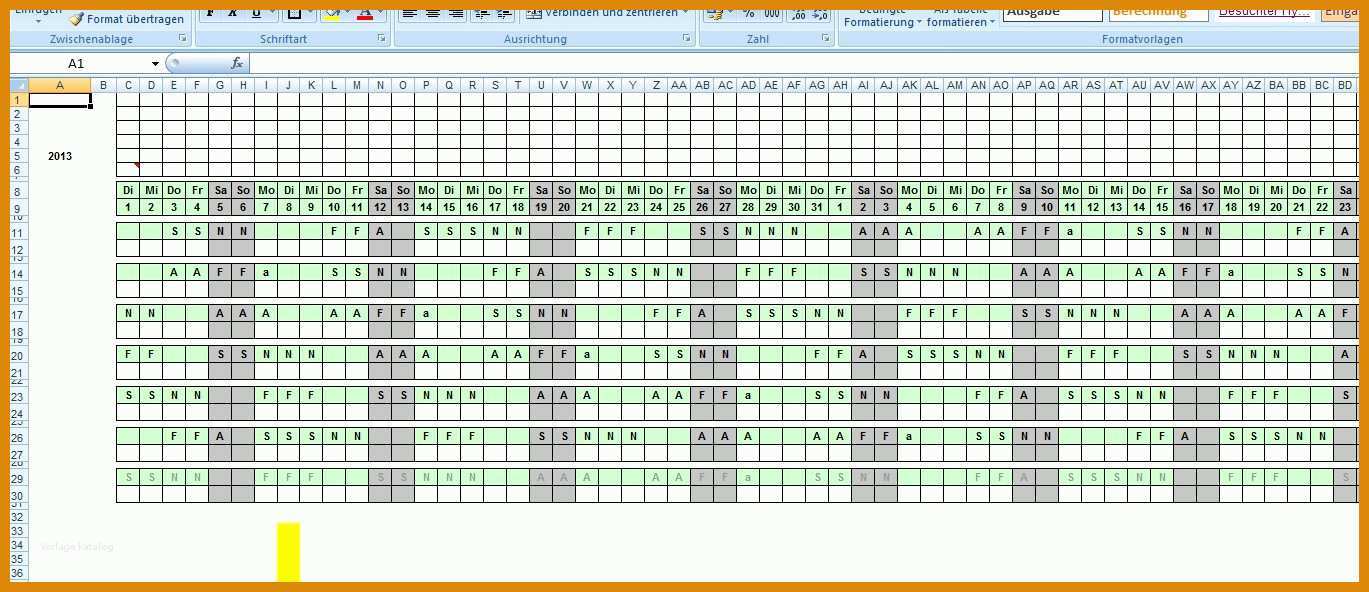Screen dimensions: 1369x592
Task: Select lowercase 'a' shift cell in row 14
Action: (x=266, y=272)
